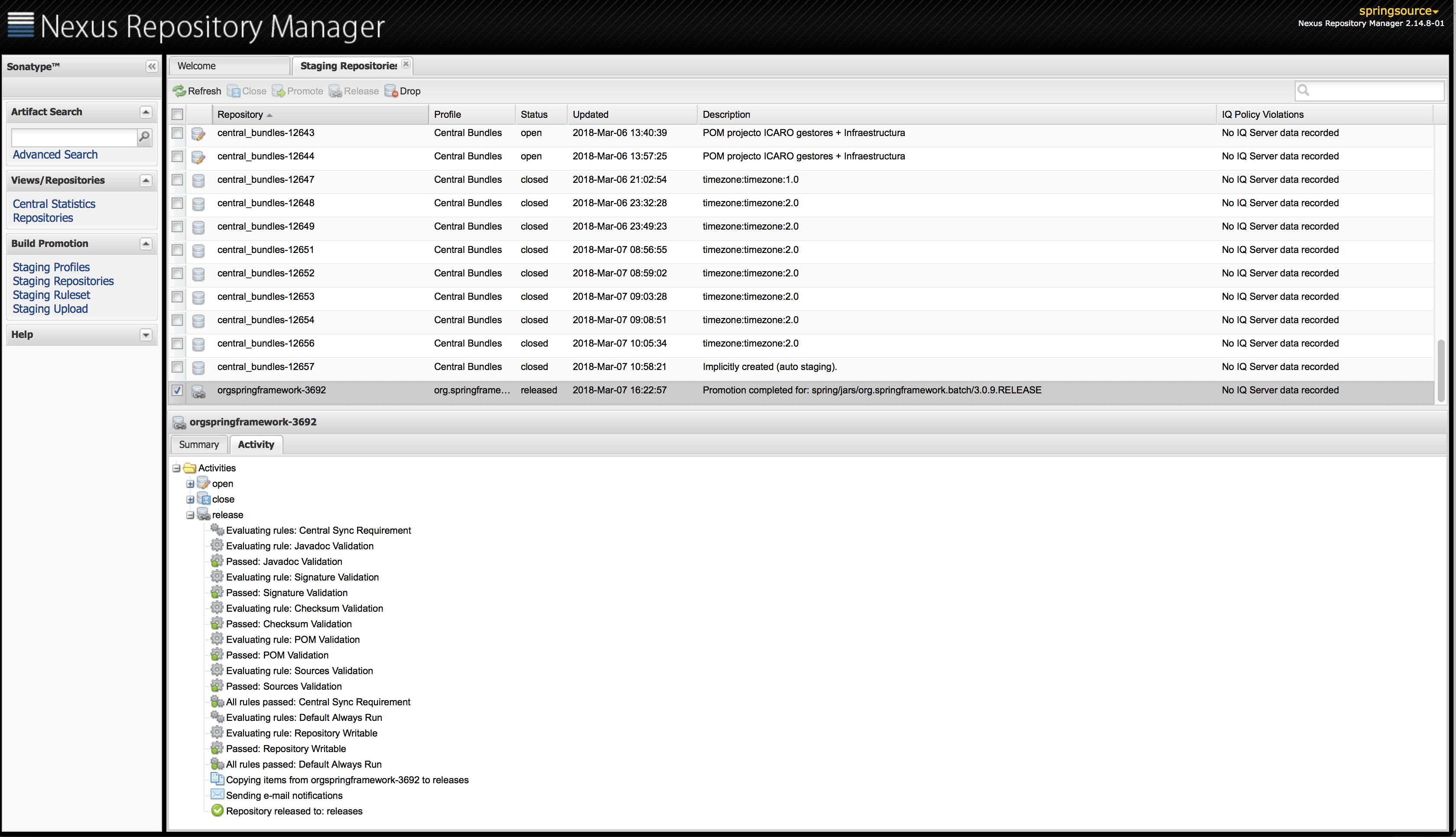Screen dimensions: 1456x837
Task: Collapse the Sonatype sidebar with double-arrow icon
Action: pos(152,67)
